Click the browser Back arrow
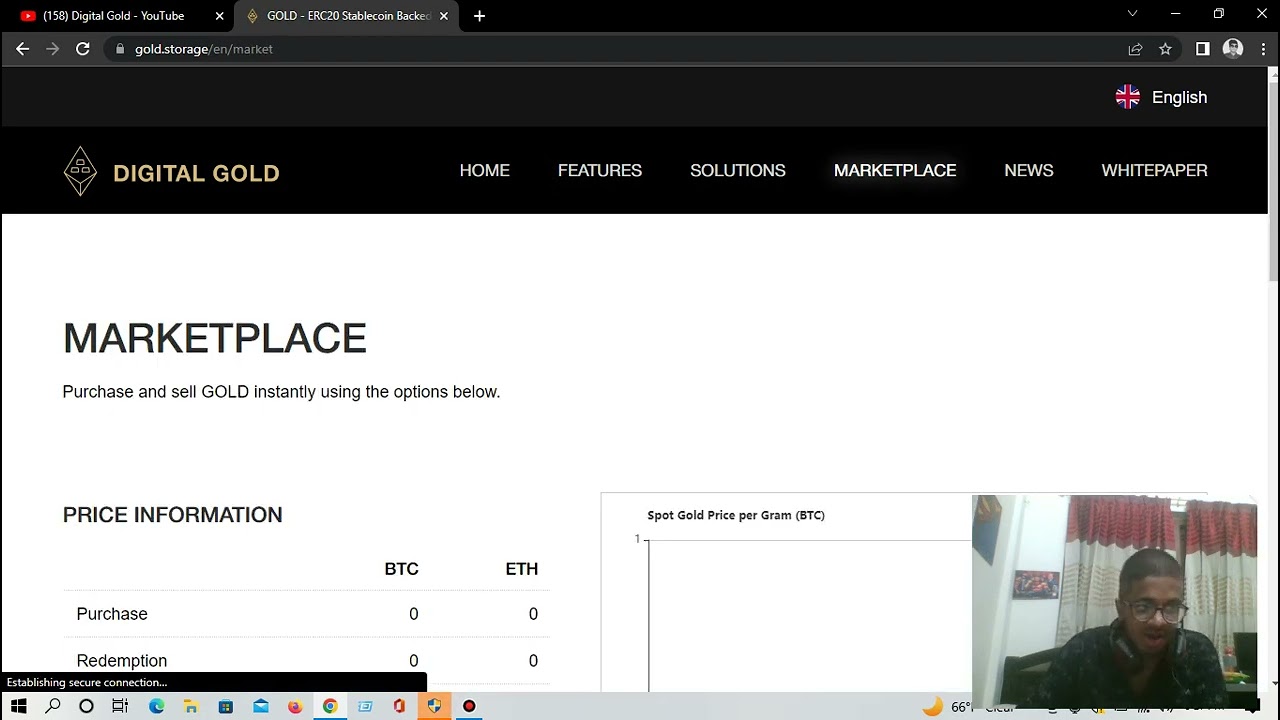This screenshot has height=720, width=1280. coord(22,49)
